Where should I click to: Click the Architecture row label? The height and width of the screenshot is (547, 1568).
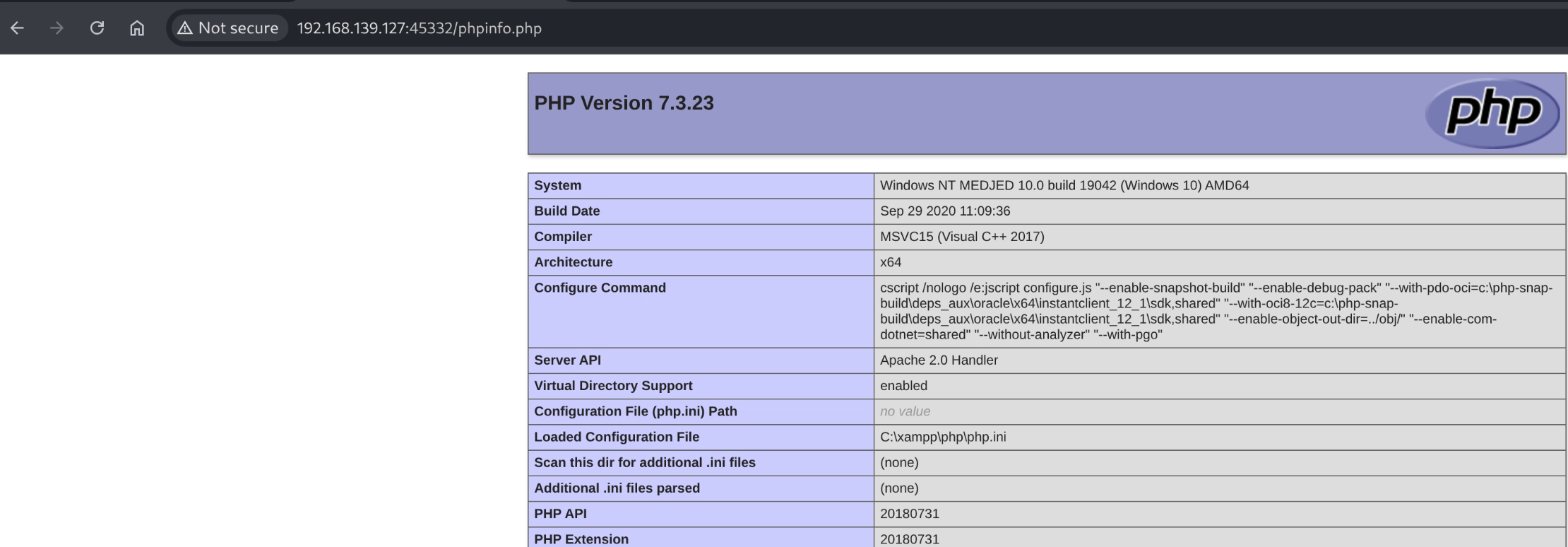pyautogui.click(x=573, y=262)
